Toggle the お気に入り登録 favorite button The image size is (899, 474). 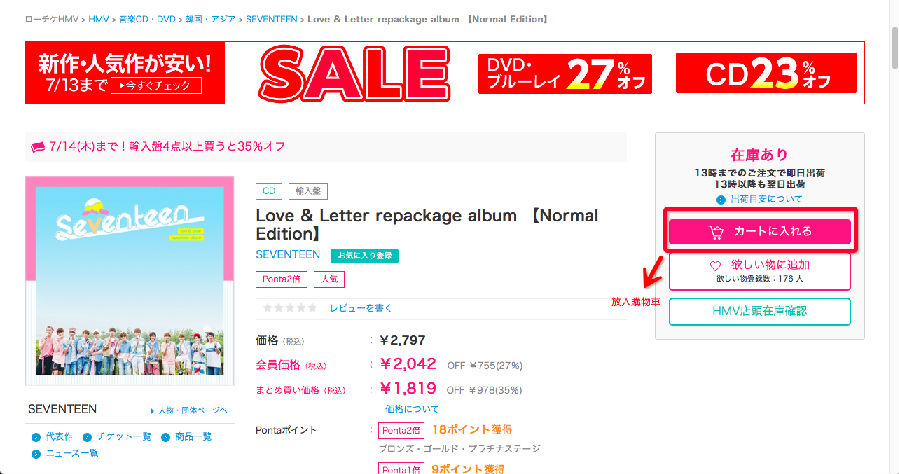tap(365, 256)
